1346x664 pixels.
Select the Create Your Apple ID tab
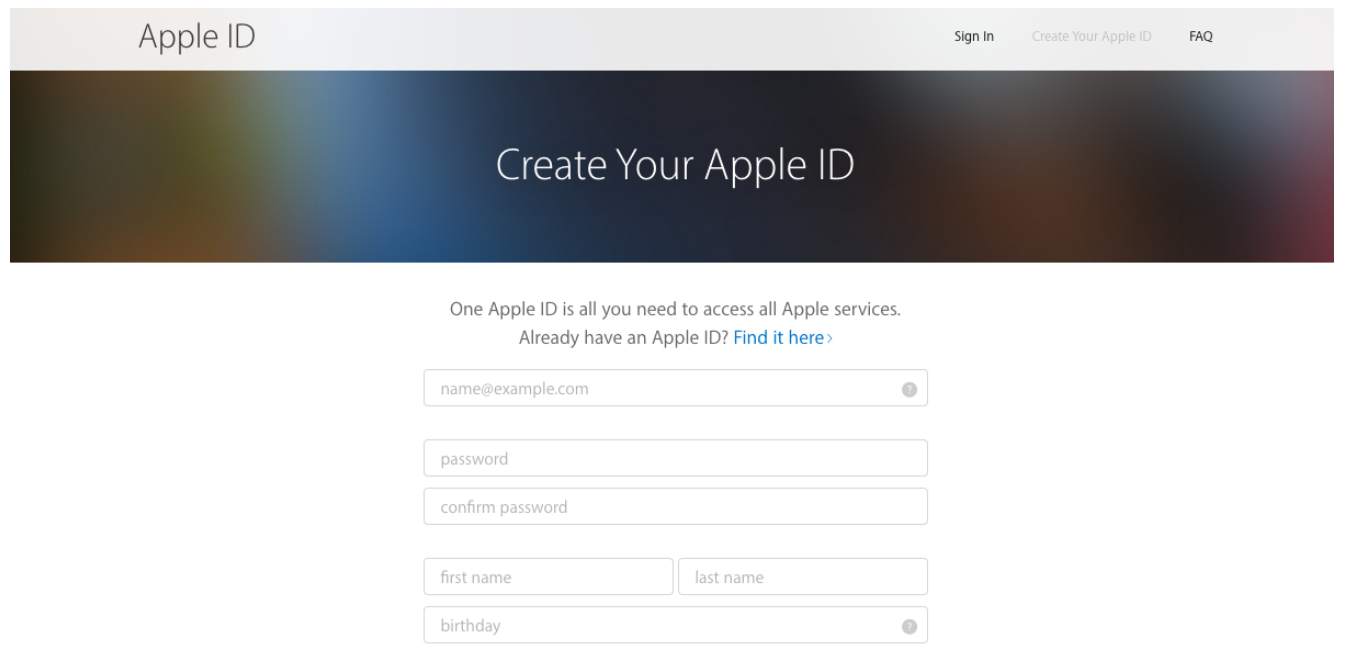point(1091,37)
